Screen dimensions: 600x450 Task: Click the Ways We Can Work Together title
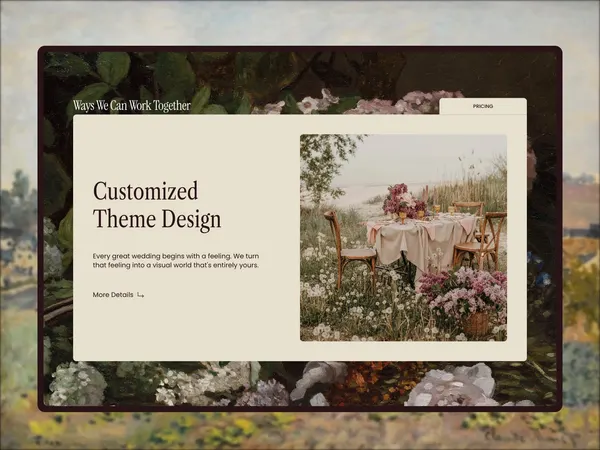[131, 106]
